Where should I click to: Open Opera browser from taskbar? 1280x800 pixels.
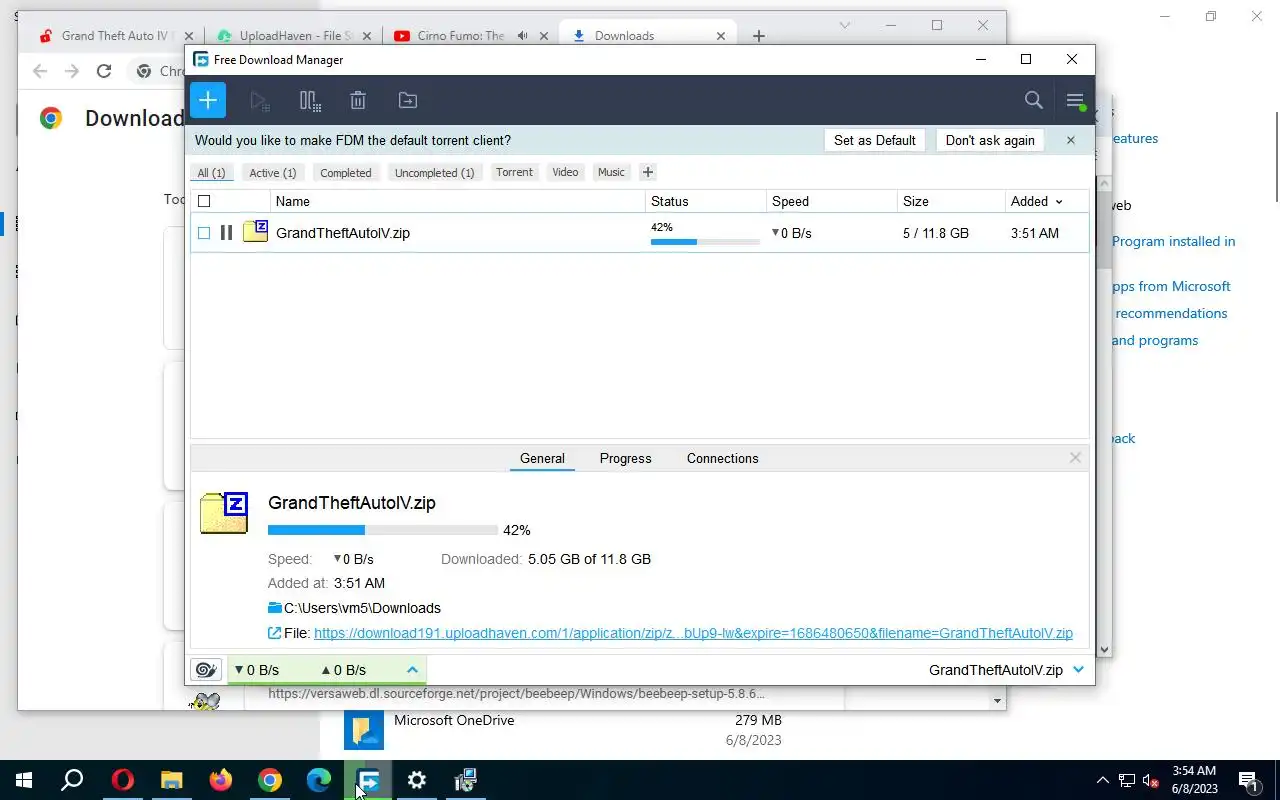[123, 780]
